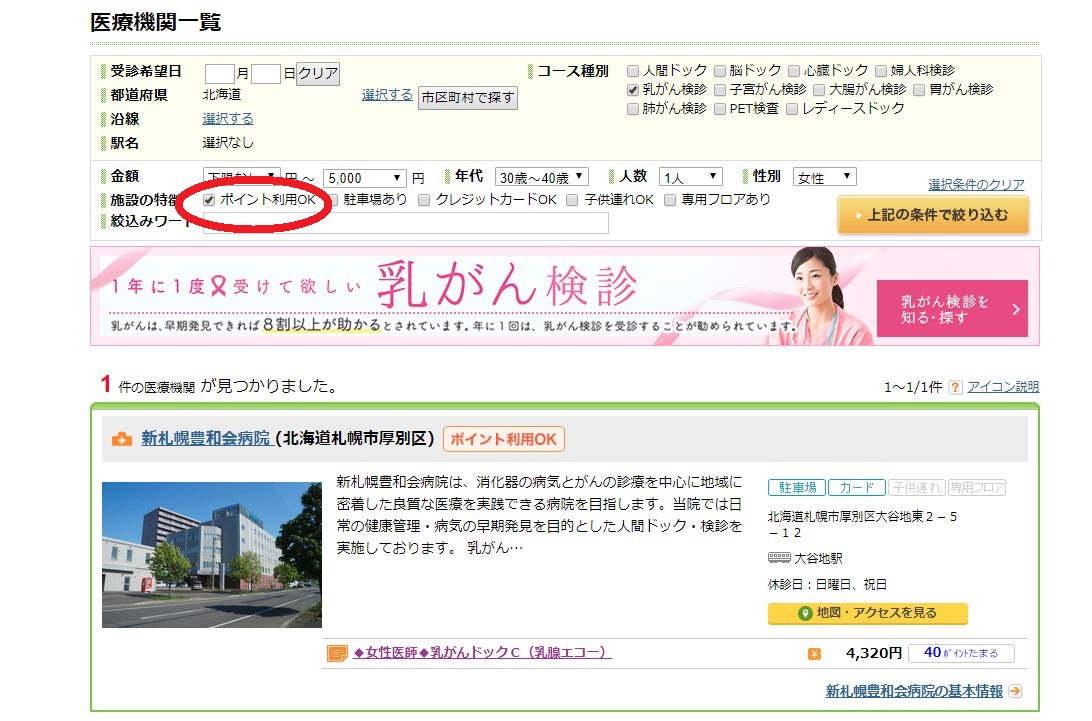Image resolution: width=1092 pixels, height=721 pixels.
Task: Click the 地図・アクセスを見る button
Action: [x=867, y=613]
